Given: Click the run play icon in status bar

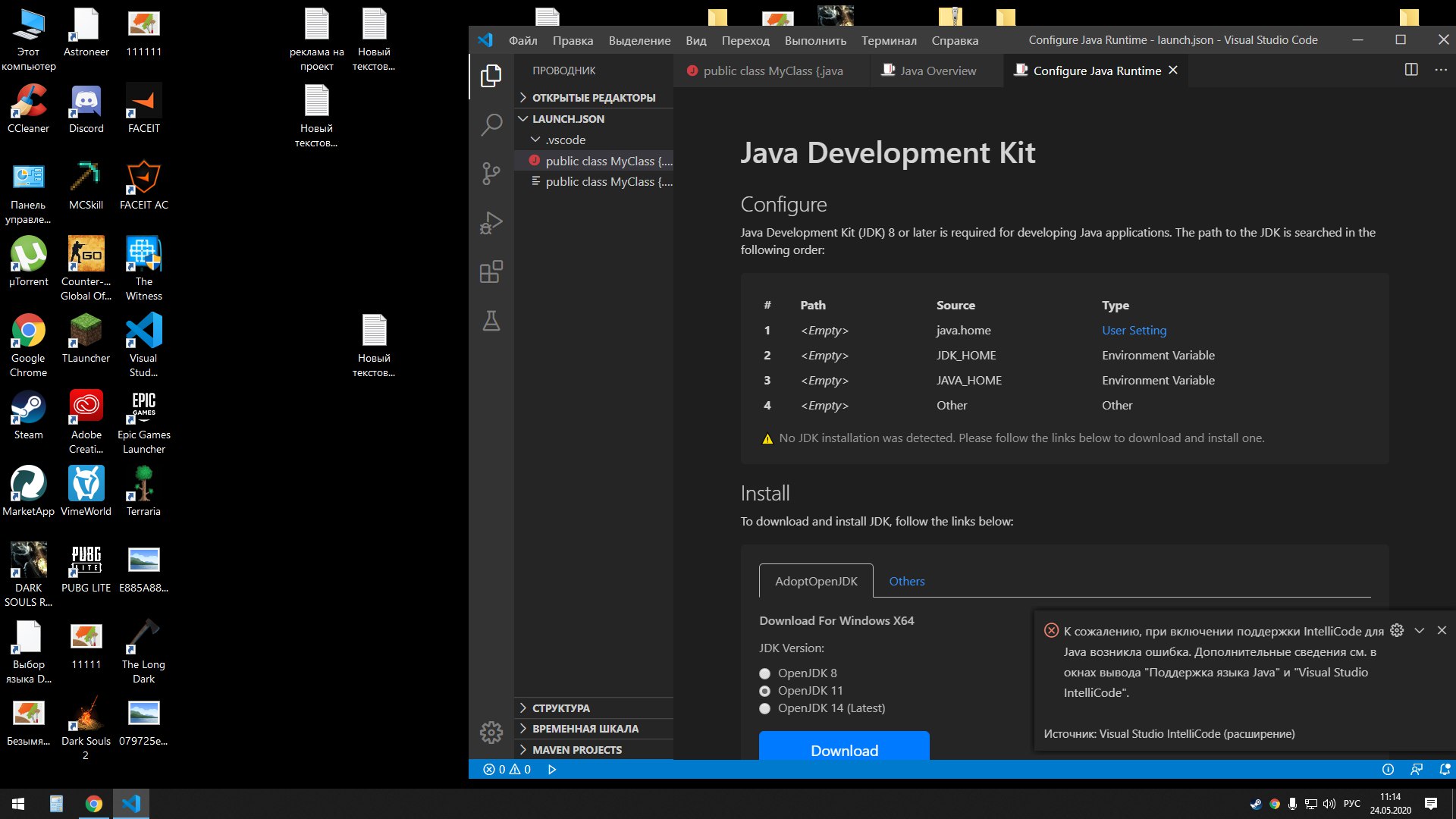Looking at the screenshot, I should click(552, 769).
